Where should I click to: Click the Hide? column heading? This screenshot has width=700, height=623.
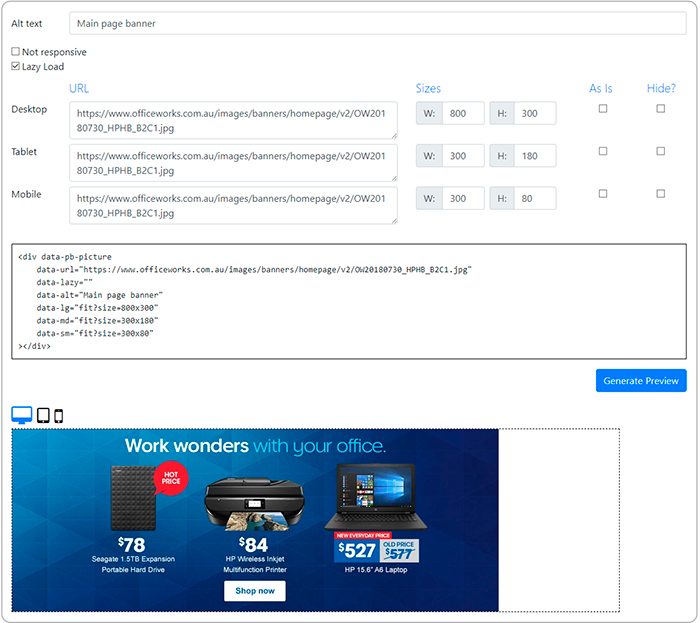pyautogui.click(x=661, y=88)
